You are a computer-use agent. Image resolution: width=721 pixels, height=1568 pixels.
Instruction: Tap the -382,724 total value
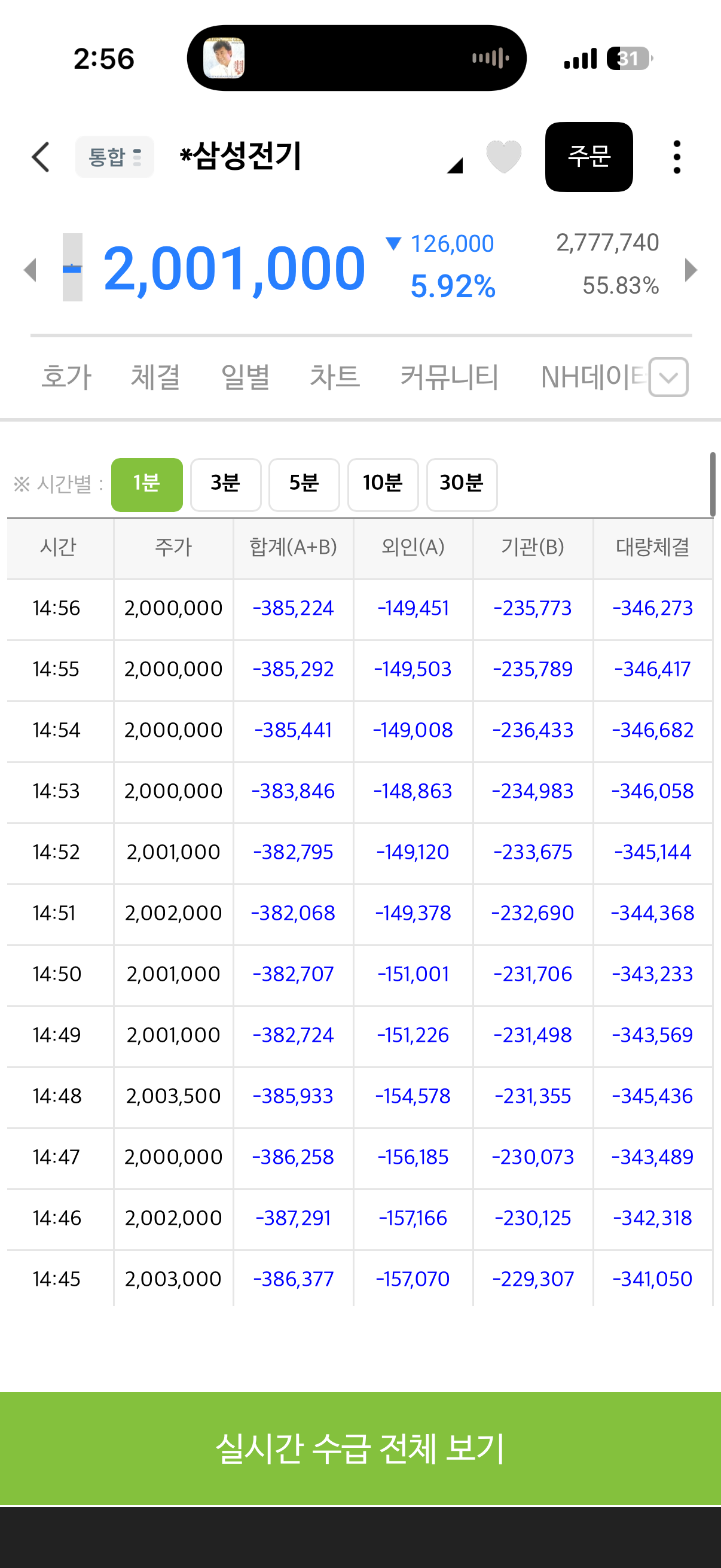pos(294,1035)
